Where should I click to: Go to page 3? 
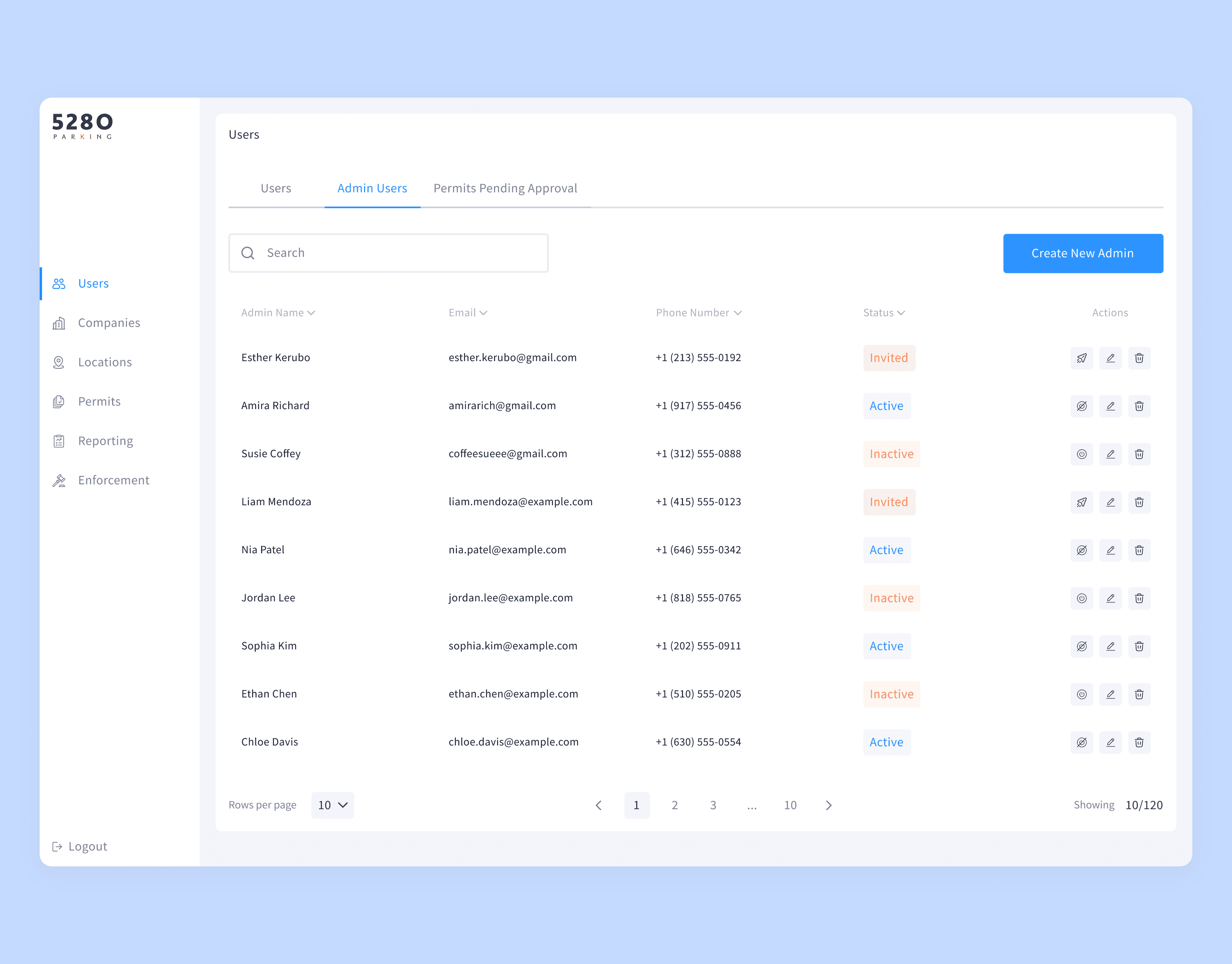point(713,805)
